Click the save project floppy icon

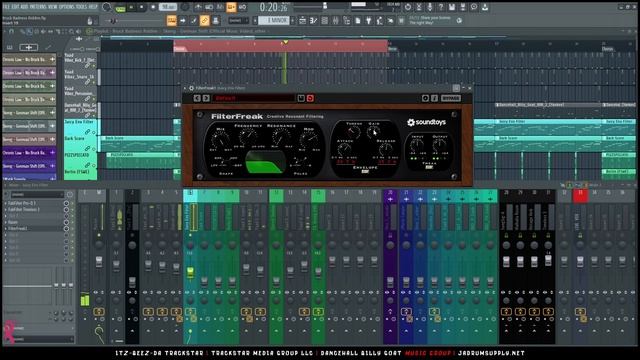point(452,7)
